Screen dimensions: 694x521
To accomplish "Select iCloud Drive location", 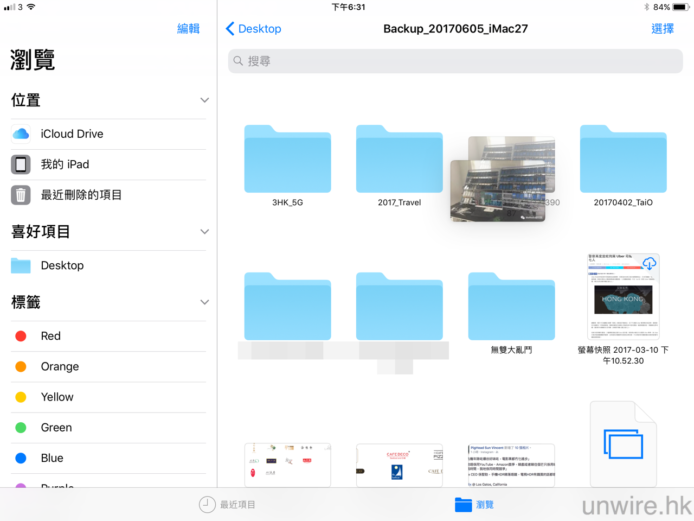I will 72,134.
